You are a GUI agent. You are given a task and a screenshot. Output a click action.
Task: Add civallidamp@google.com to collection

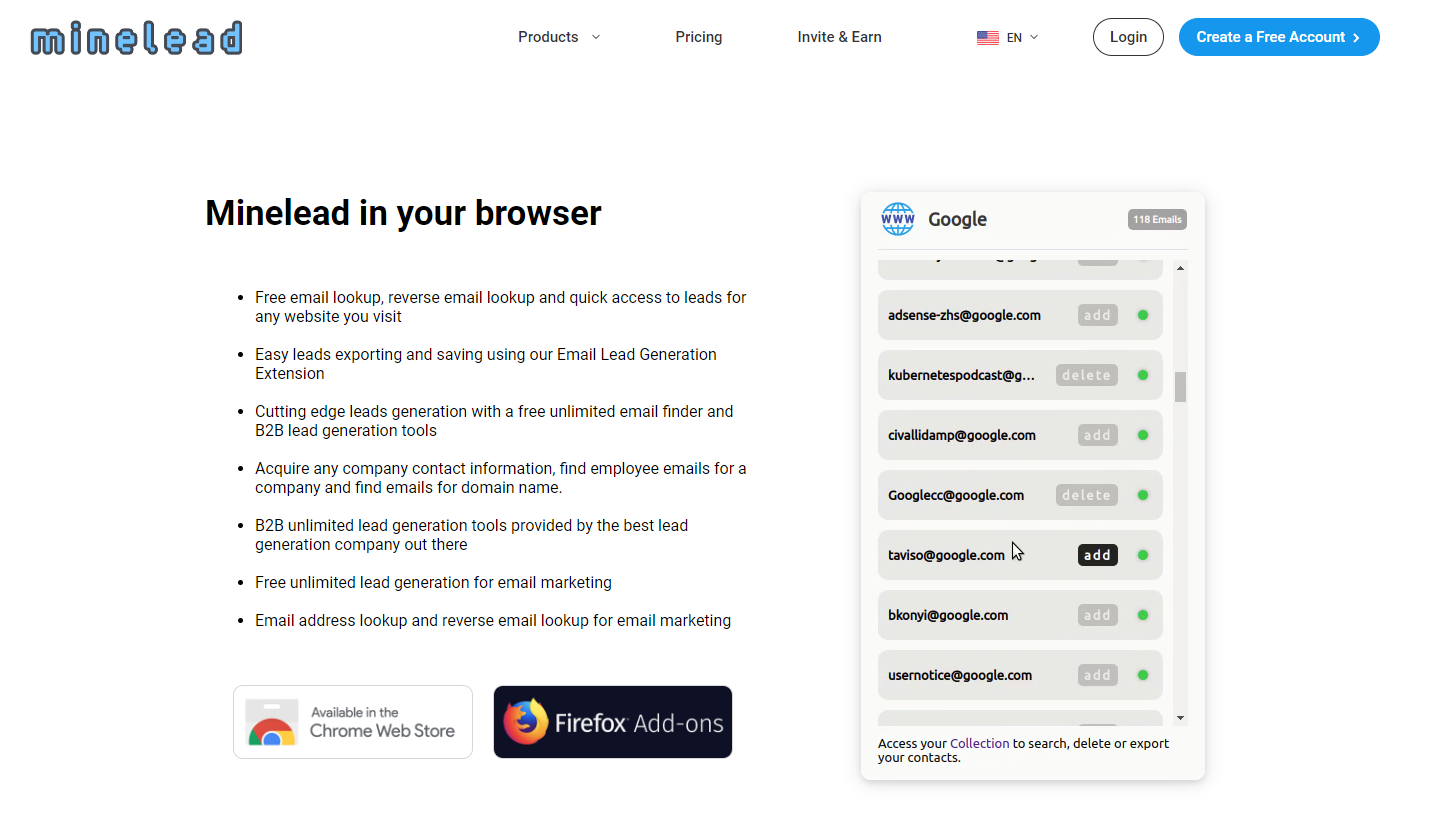click(x=1098, y=435)
